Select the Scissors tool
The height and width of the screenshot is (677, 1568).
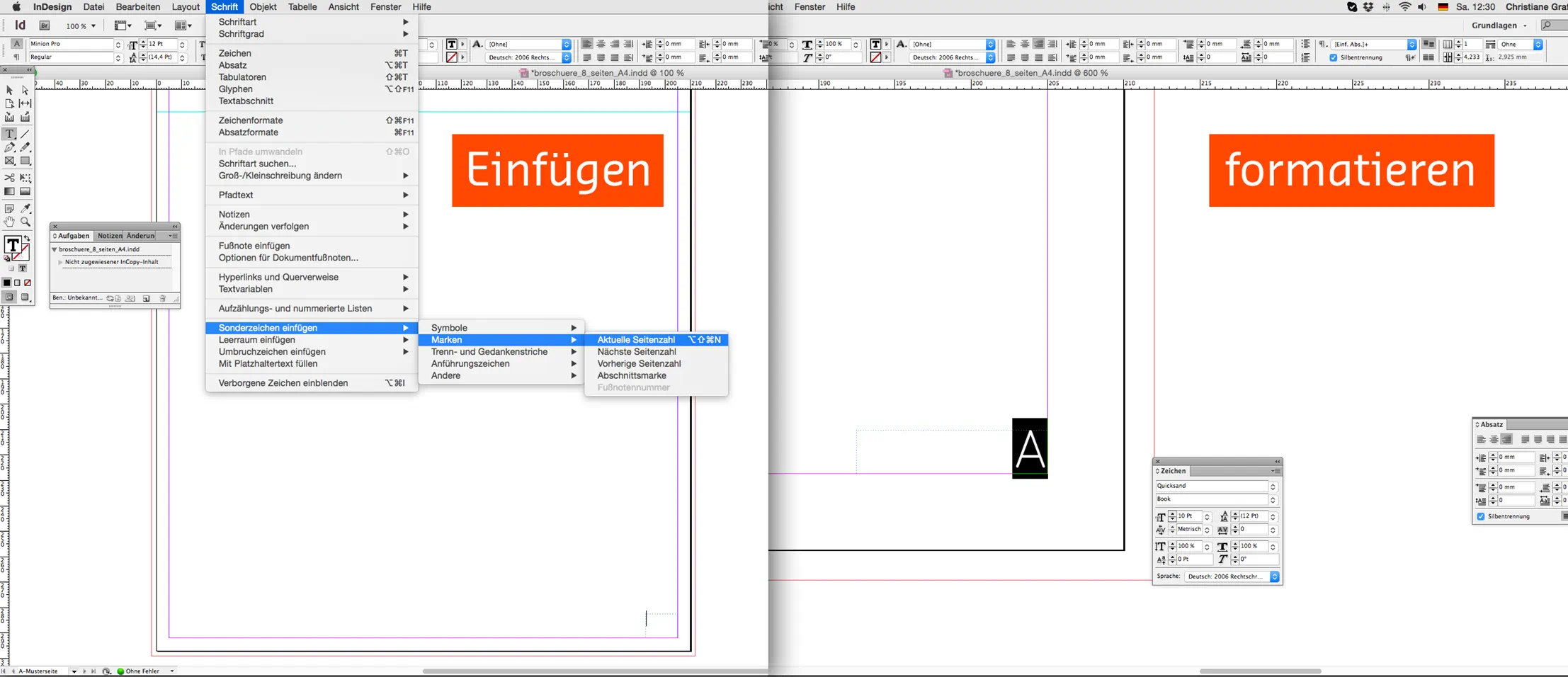tap(10, 177)
